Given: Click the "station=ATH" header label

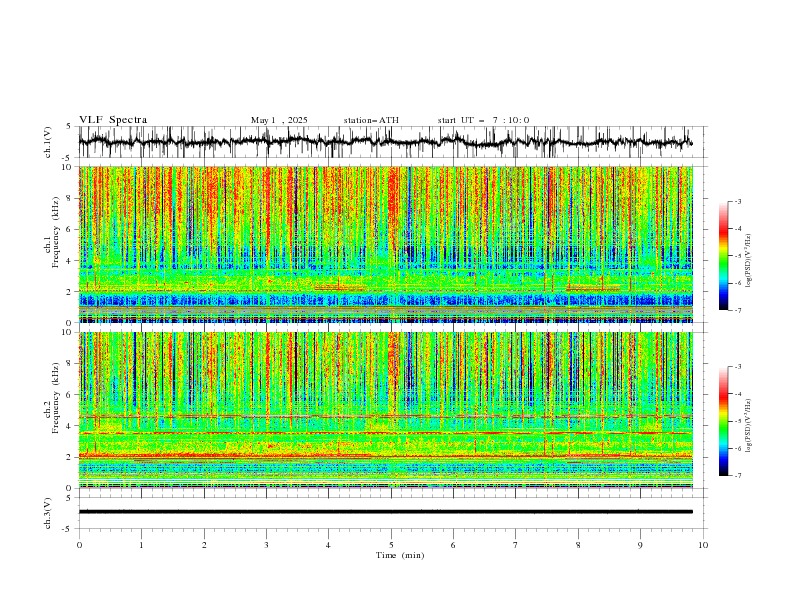Looking at the screenshot, I should tap(371, 120).
